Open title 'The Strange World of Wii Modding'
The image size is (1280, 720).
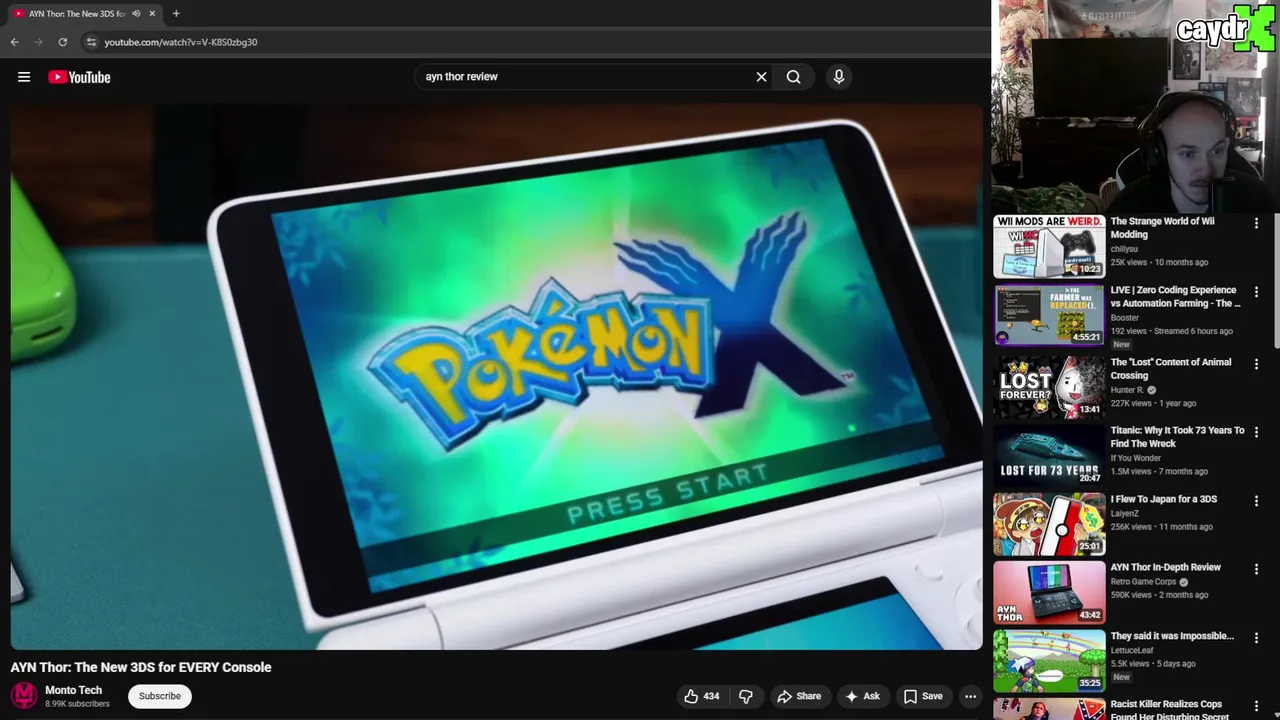tap(1162, 228)
